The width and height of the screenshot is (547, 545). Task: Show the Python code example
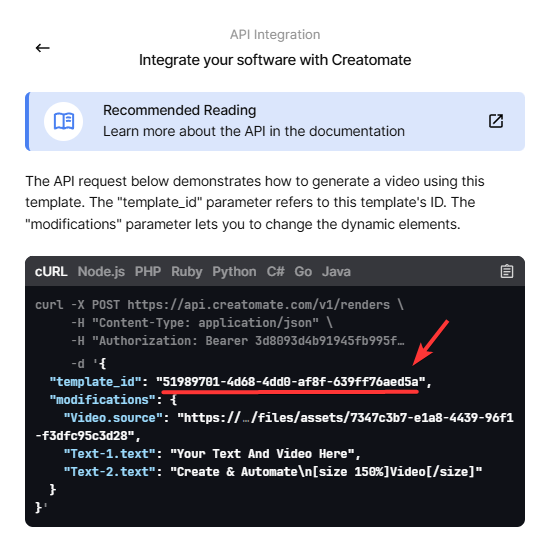234,271
